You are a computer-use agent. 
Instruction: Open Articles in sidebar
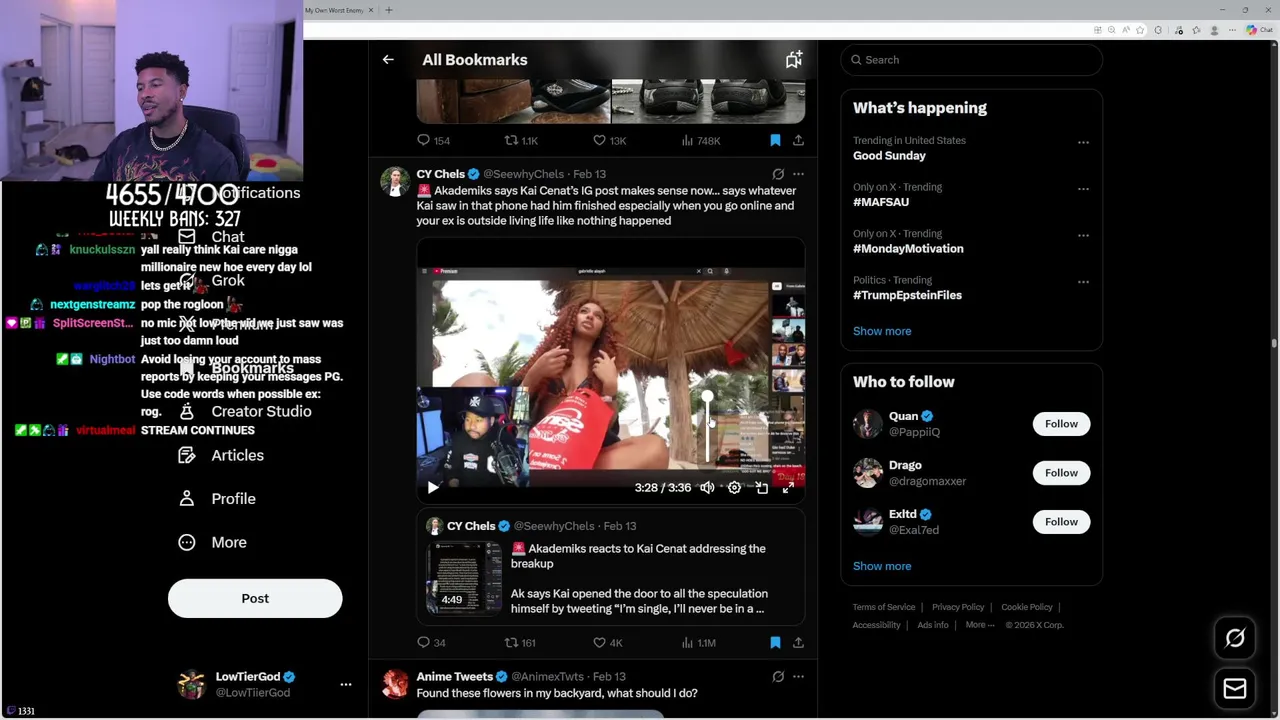(x=221, y=456)
